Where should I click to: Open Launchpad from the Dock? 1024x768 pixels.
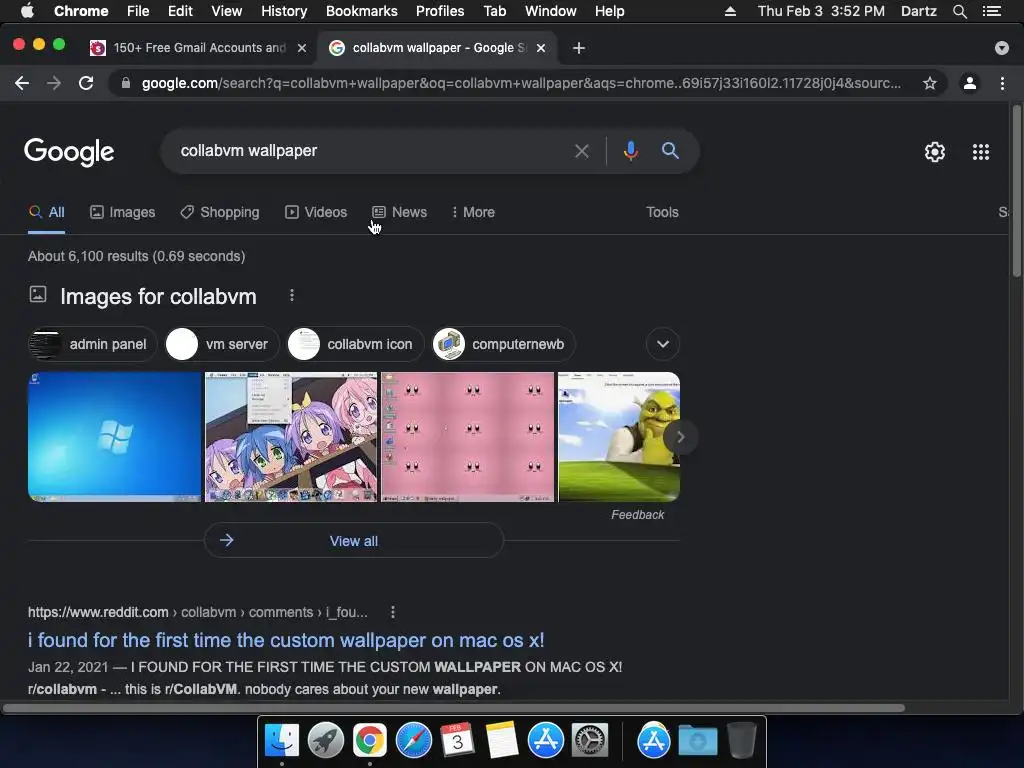(x=326, y=741)
